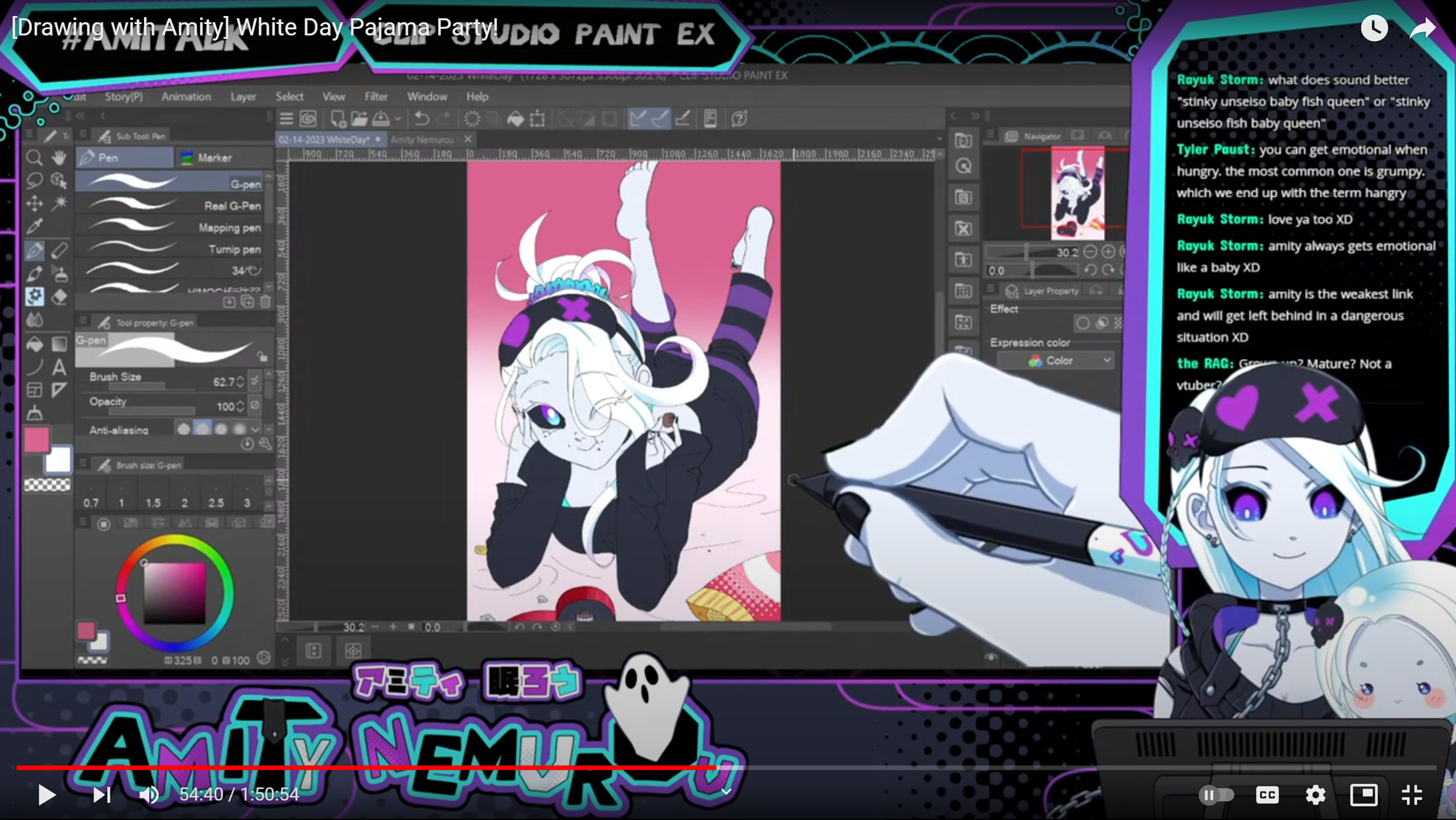Open the Layer menu
This screenshot has height=820, width=1456.
[243, 97]
